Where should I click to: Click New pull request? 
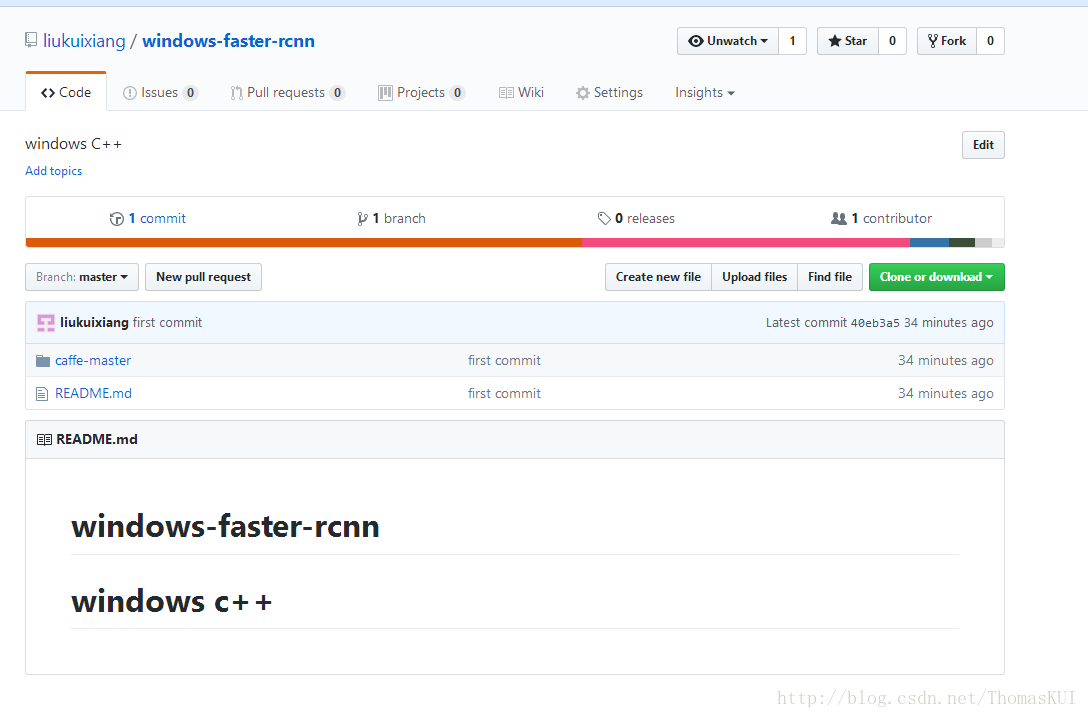pyautogui.click(x=203, y=277)
